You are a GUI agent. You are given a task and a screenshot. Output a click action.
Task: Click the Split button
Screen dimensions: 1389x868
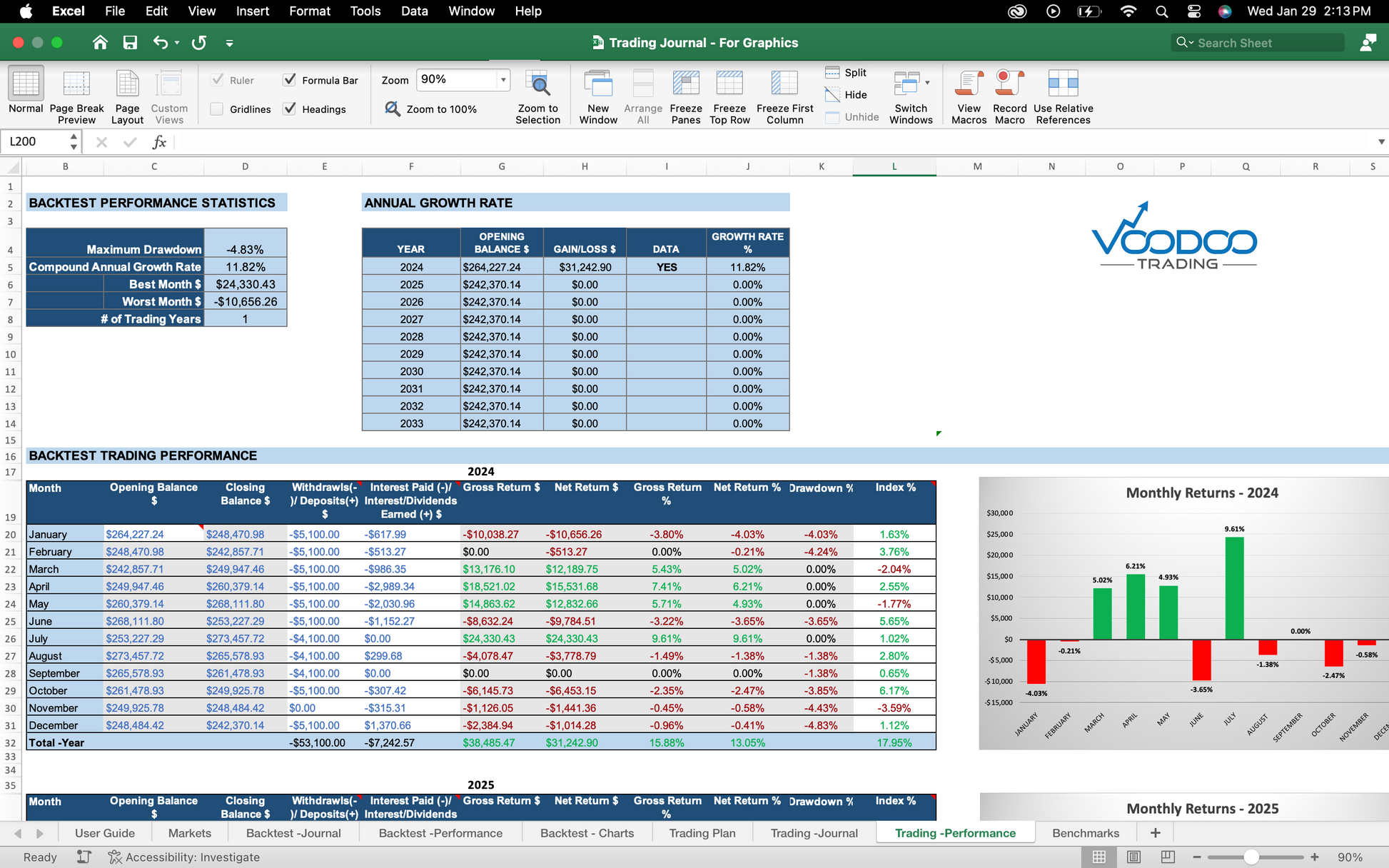846,73
